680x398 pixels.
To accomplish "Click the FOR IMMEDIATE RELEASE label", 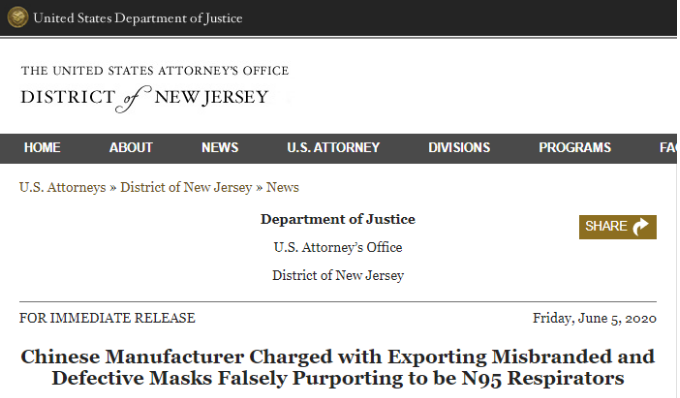I will [x=107, y=318].
